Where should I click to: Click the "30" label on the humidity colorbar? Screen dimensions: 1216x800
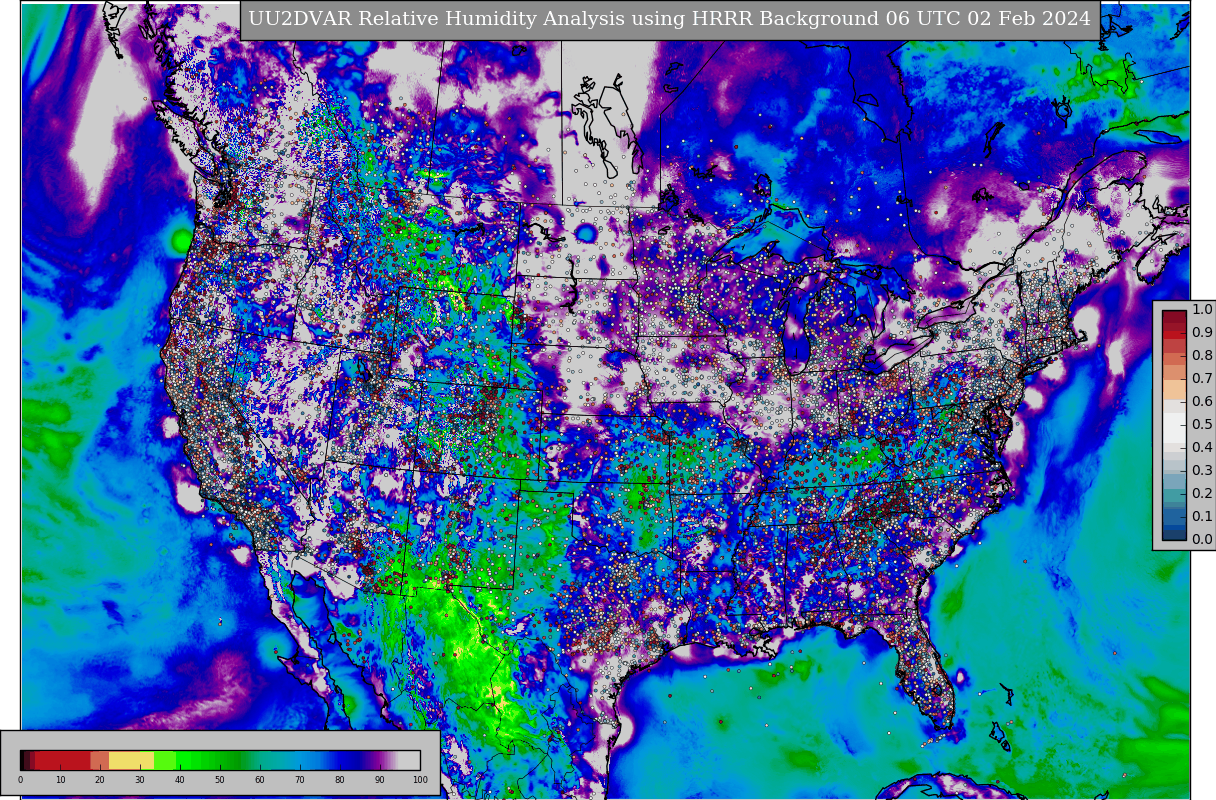point(140,779)
